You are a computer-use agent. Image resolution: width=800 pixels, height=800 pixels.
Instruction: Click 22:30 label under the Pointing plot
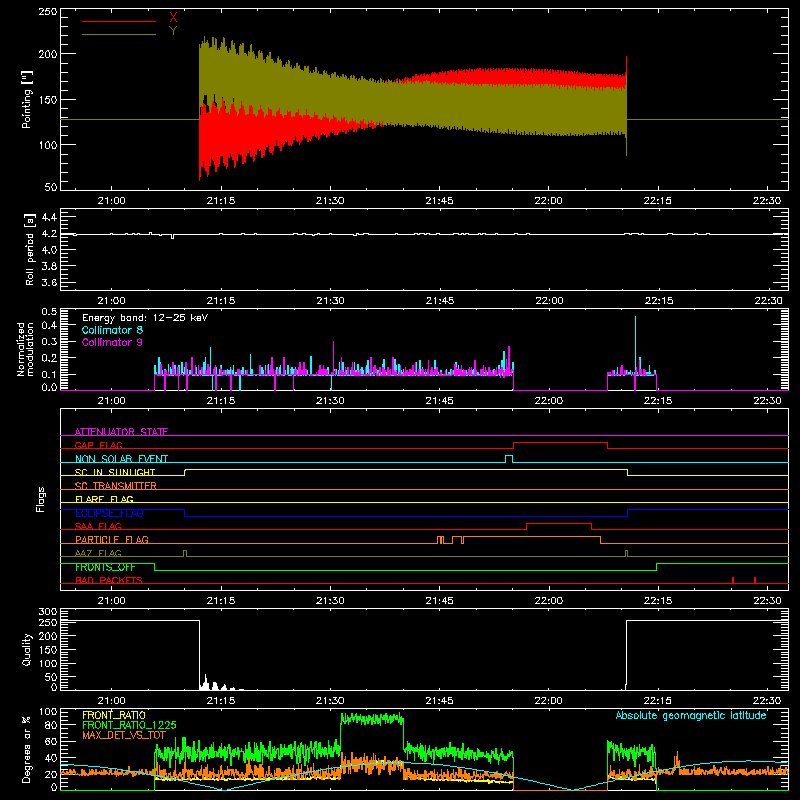point(767,201)
